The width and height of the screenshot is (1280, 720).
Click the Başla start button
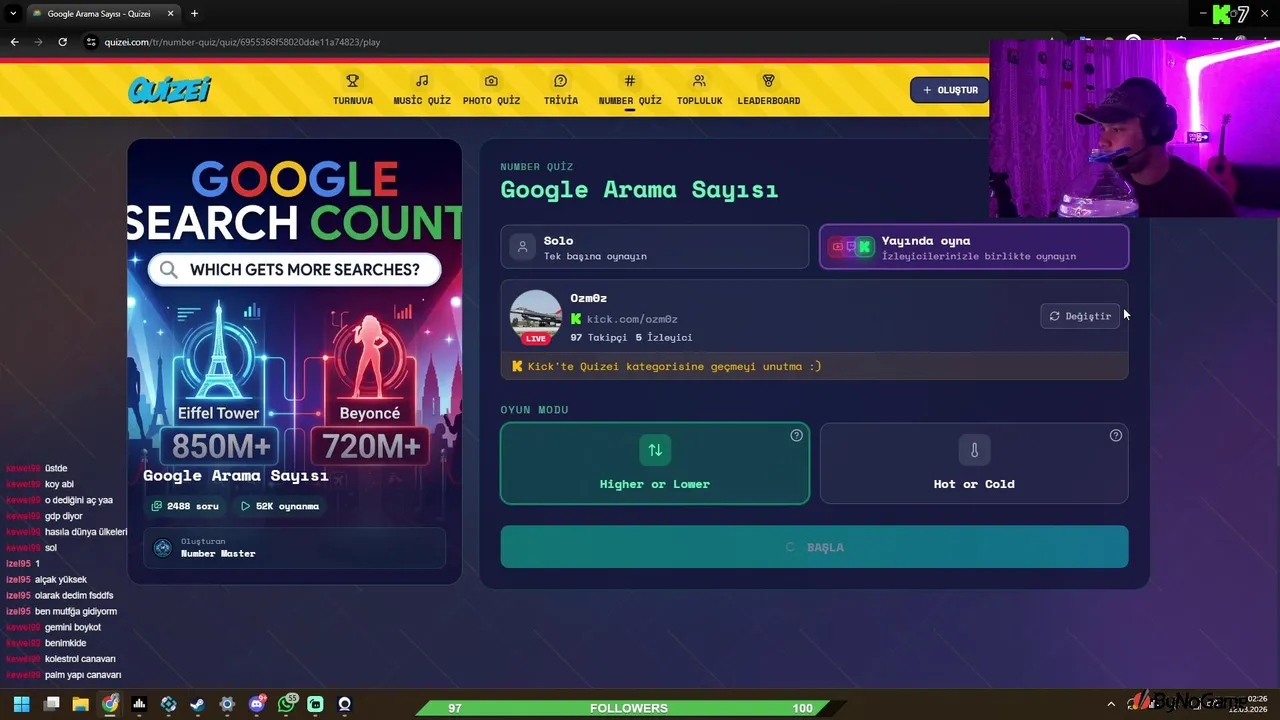[814, 547]
